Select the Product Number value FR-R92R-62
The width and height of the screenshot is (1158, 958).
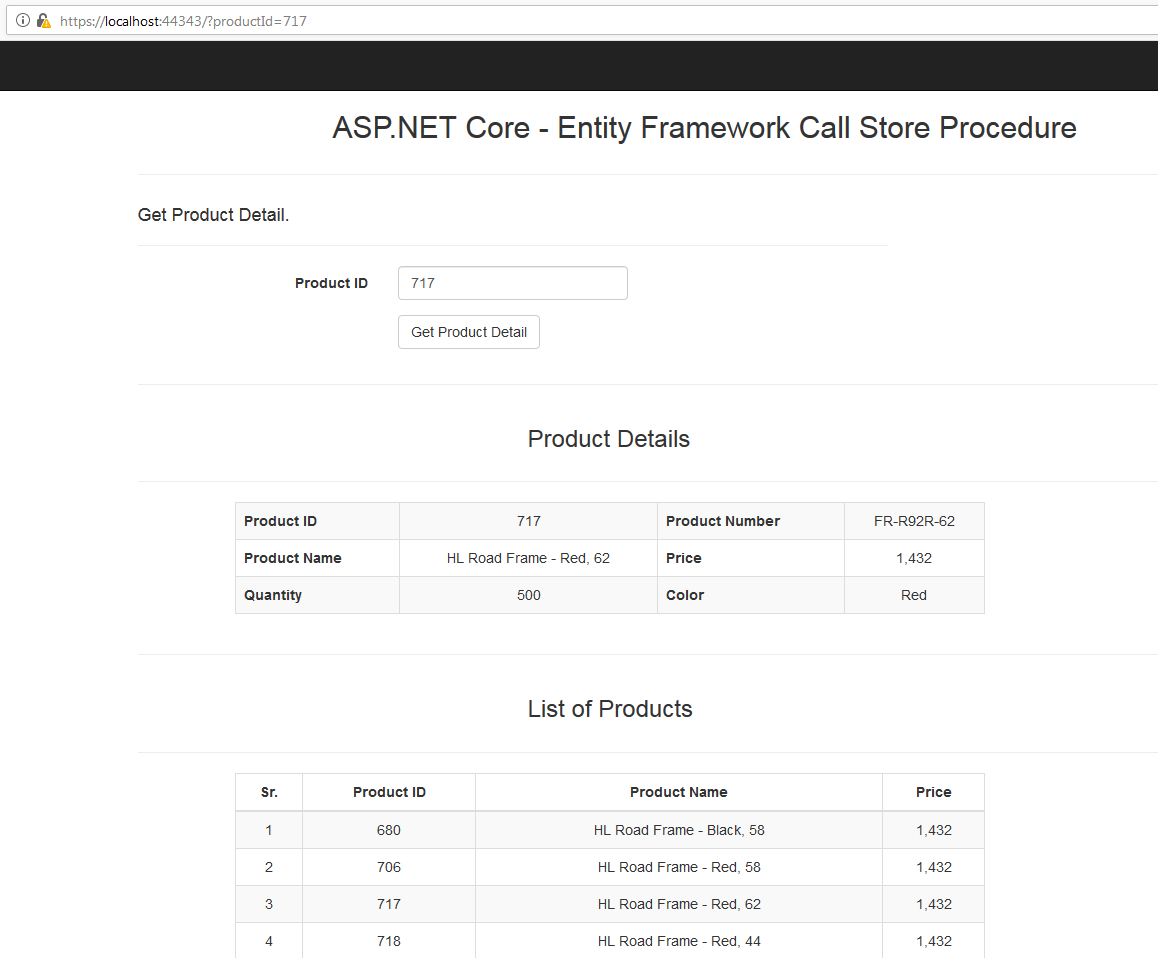click(913, 521)
